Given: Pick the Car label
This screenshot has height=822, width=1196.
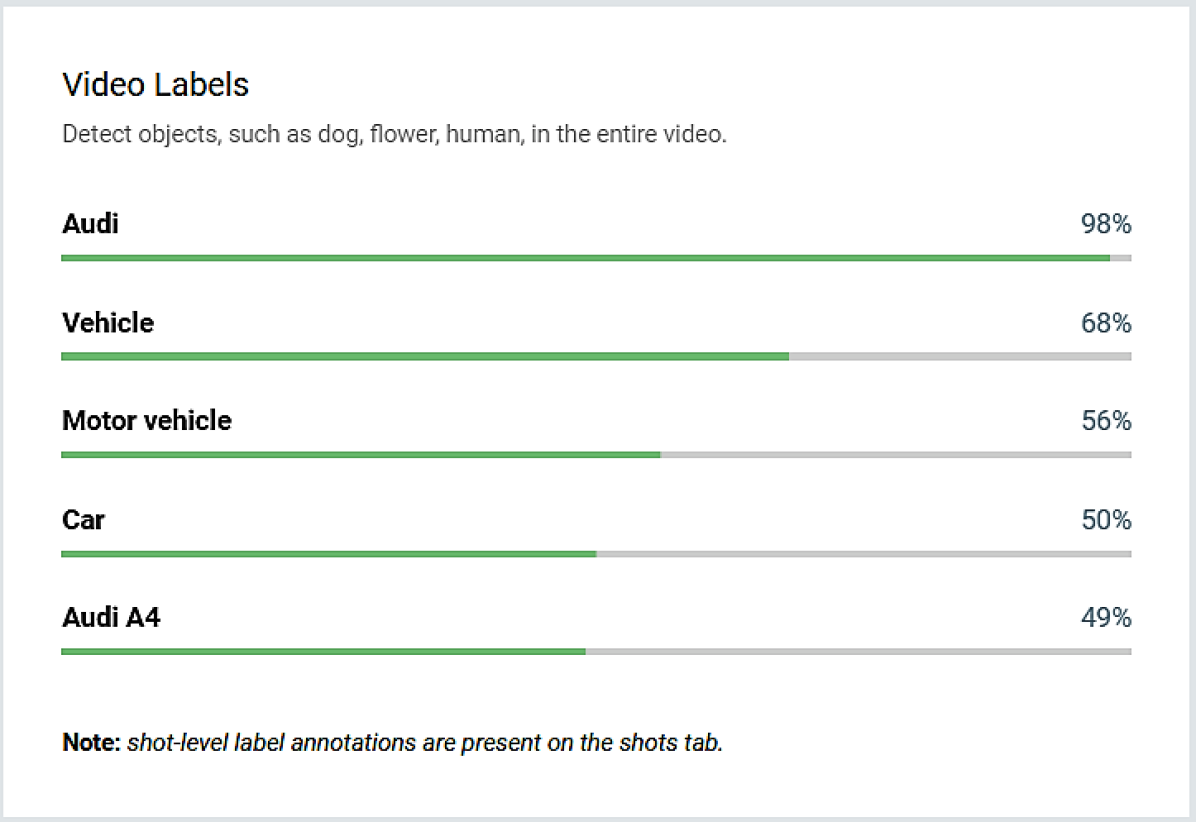Looking at the screenshot, I should pyautogui.click(x=83, y=520).
